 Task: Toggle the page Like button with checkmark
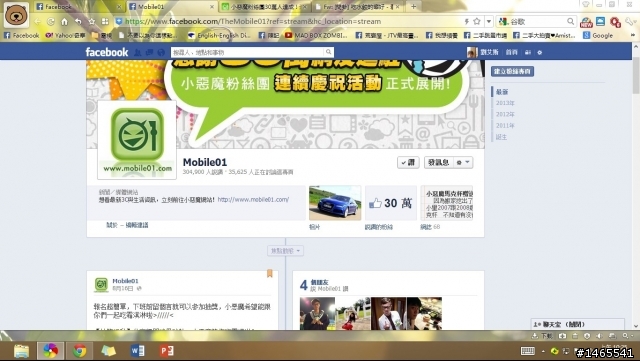point(408,163)
